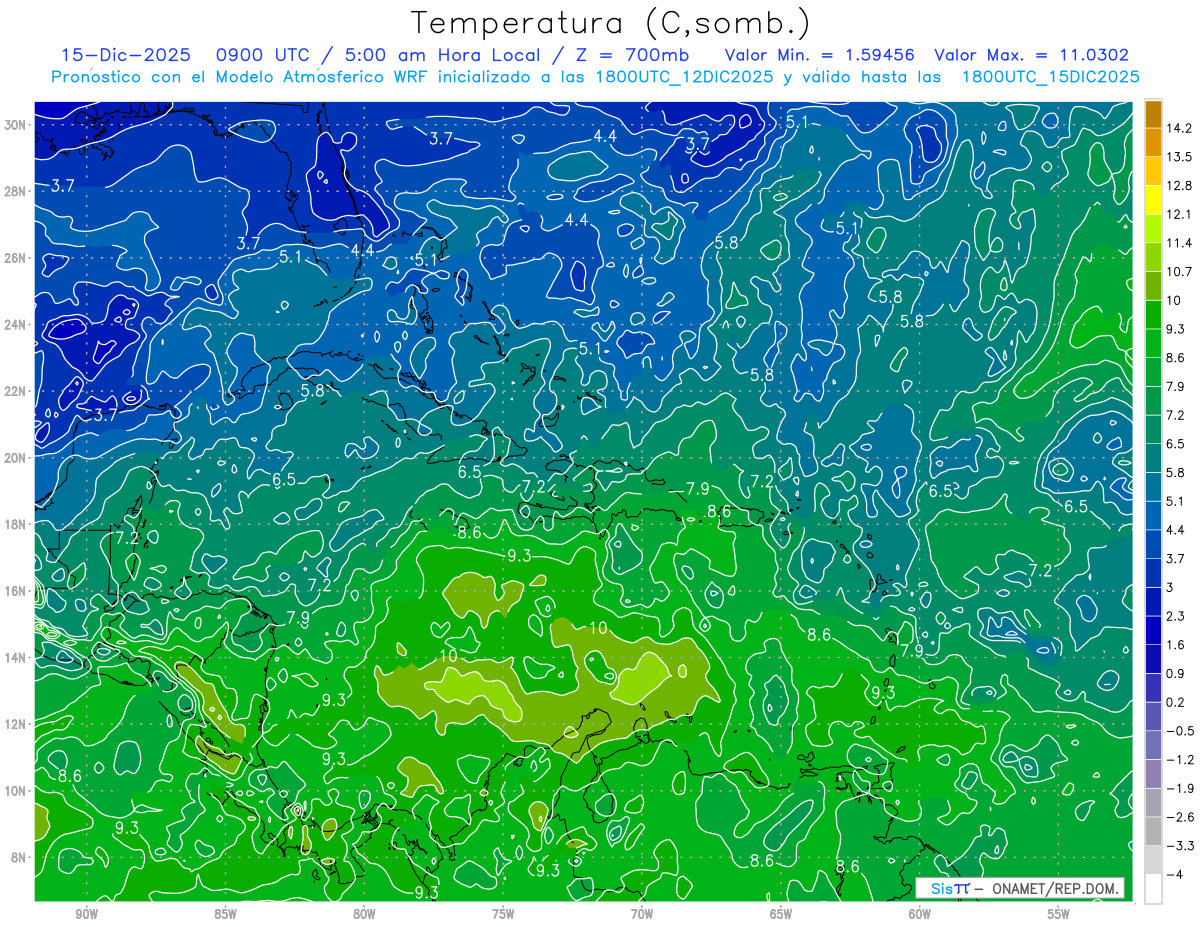Click the '0900 UTC' time label
This screenshot has width=1200, height=927.
tap(261, 55)
